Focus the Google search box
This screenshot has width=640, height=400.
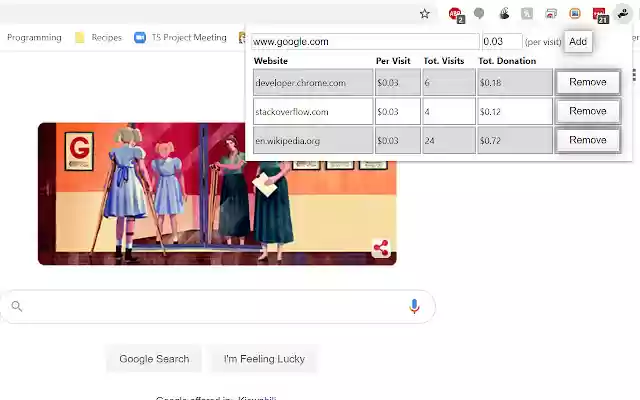click(218, 307)
